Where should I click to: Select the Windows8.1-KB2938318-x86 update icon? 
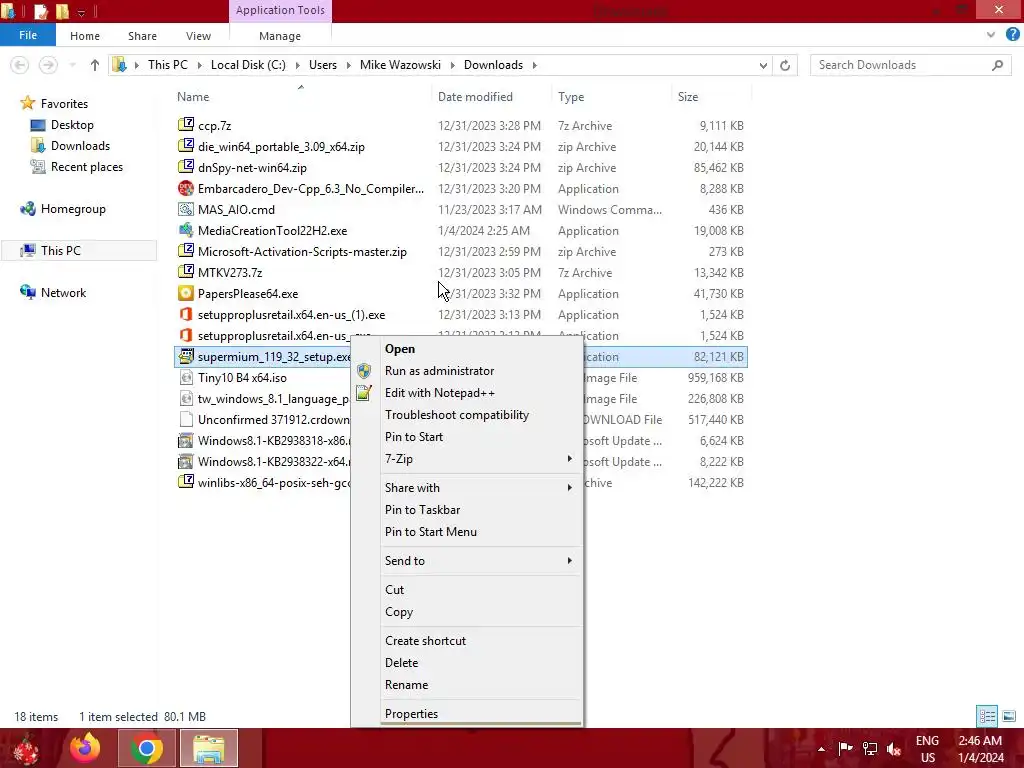click(186, 440)
